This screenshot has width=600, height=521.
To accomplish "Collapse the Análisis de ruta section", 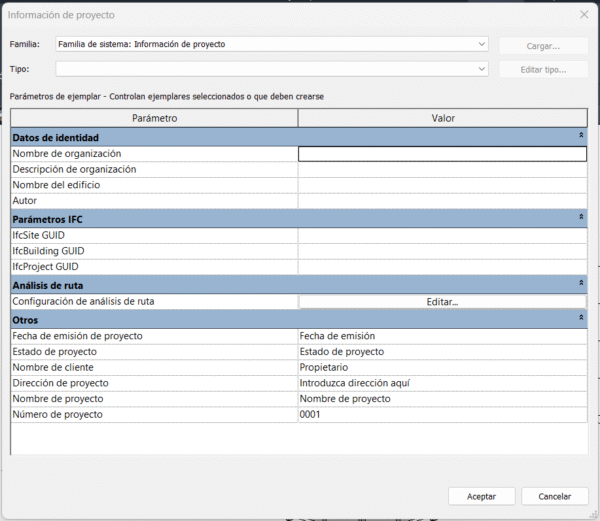I will tap(581, 284).
